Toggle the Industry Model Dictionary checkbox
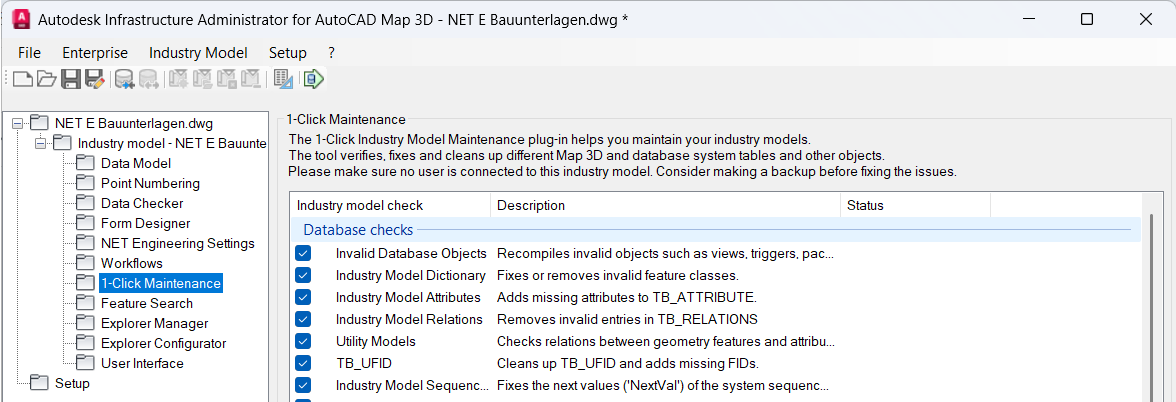This screenshot has width=1176, height=402. (304, 275)
